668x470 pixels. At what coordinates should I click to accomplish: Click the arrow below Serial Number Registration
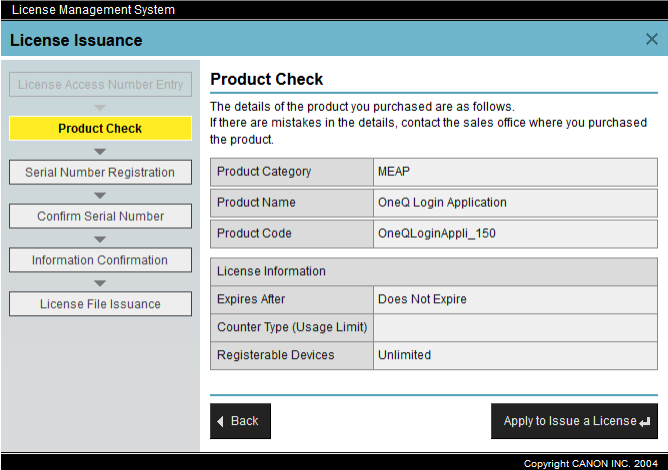(100, 195)
